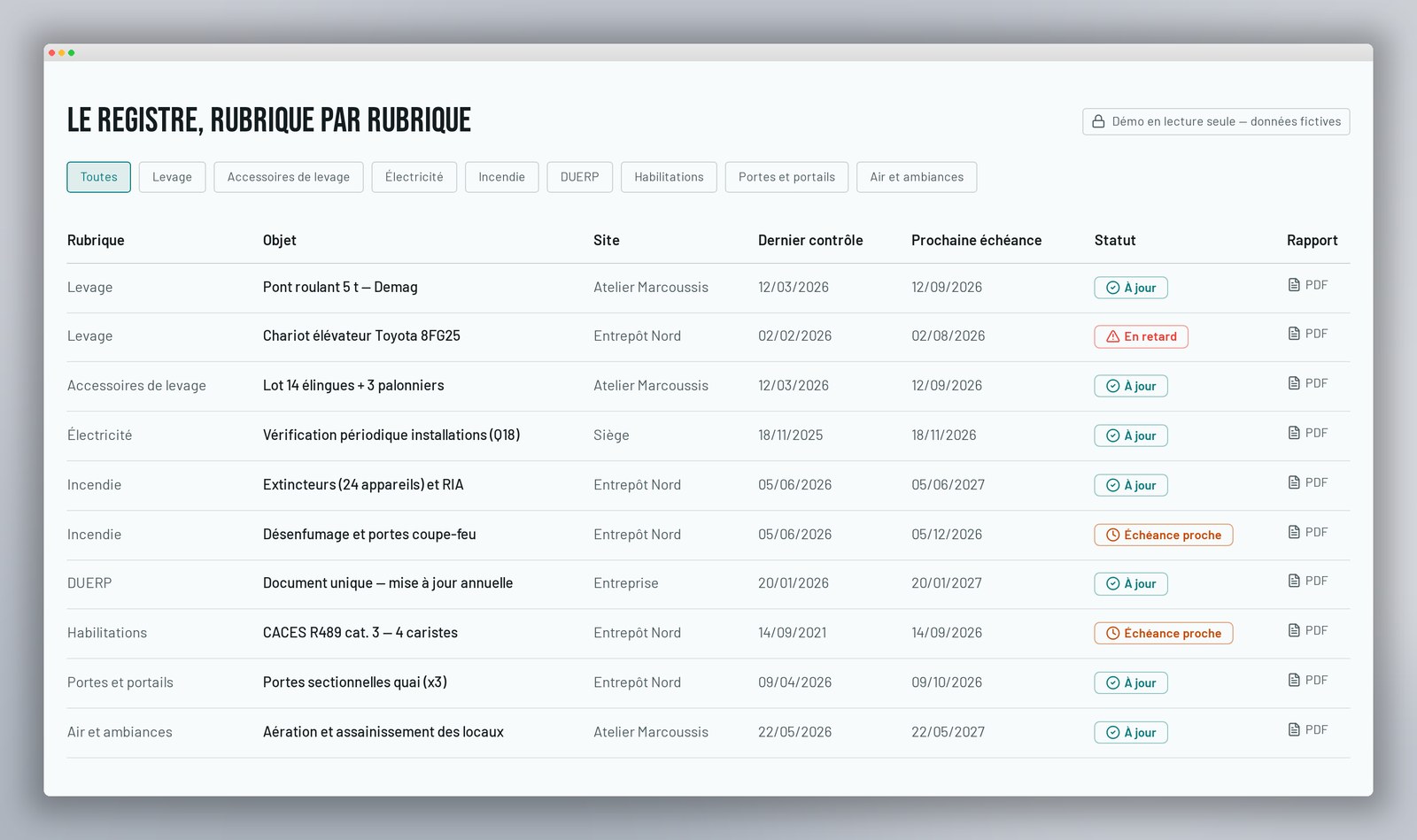Click the 'Dernier contrôle' column header
Viewport: 1417px width, 840px height.
point(810,240)
